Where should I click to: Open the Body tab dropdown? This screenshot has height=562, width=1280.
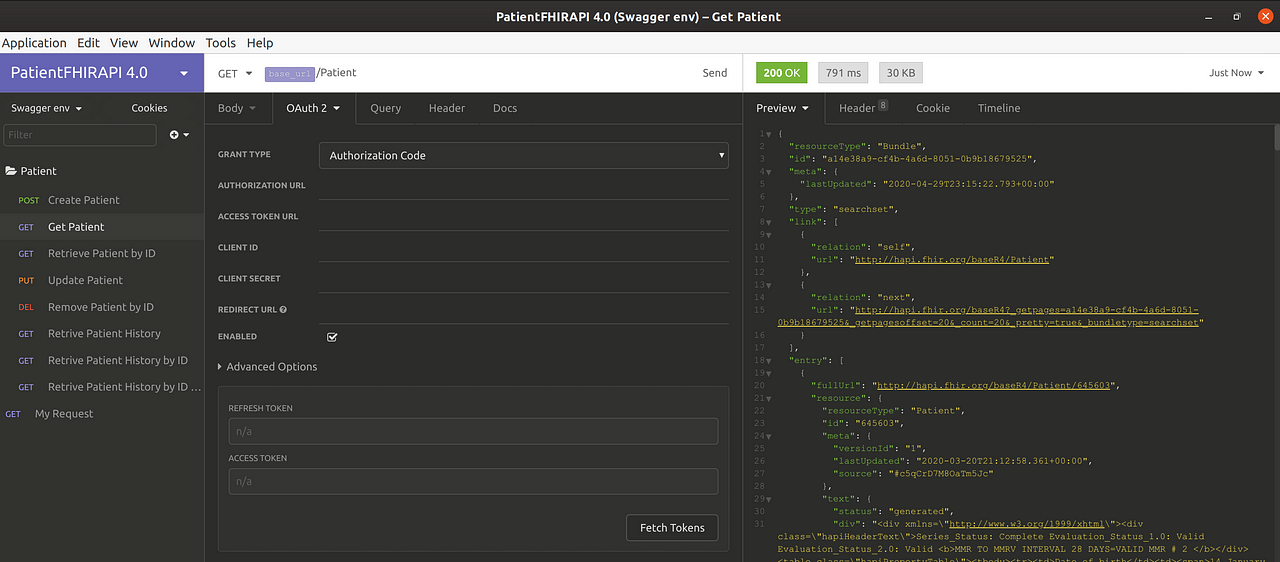click(237, 108)
